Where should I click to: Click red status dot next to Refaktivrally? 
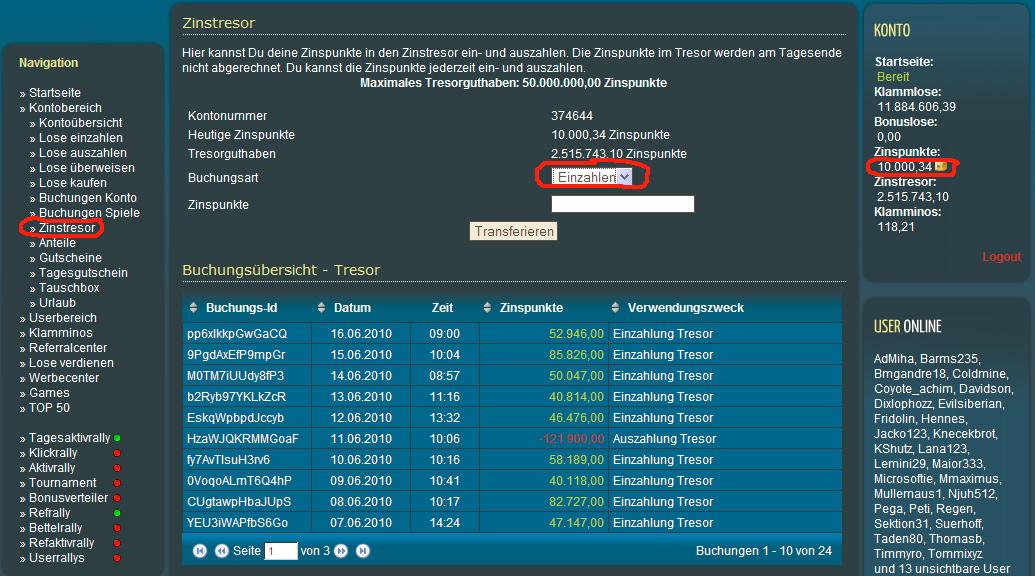117,543
